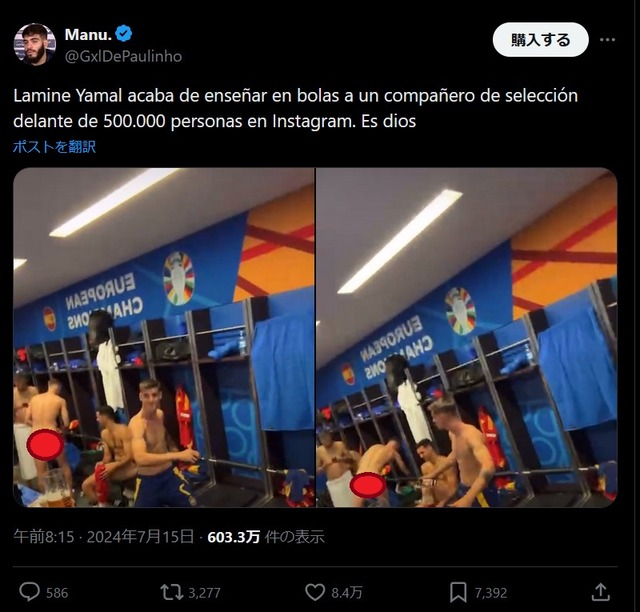Click the 8.4万 likes count
The width and height of the screenshot is (640, 612).
tap(347, 593)
